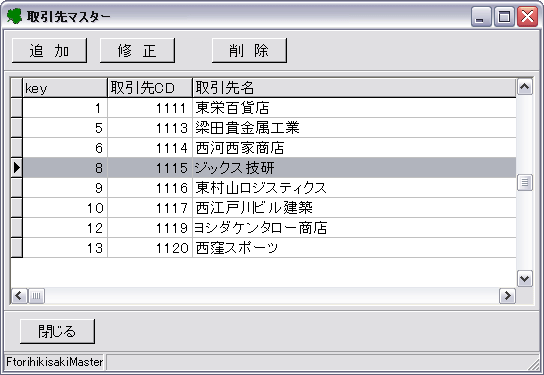The image size is (544, 375).
Task: Click the 削除 (delete) button
Action: pyautogui.click(x=249, y=51)
